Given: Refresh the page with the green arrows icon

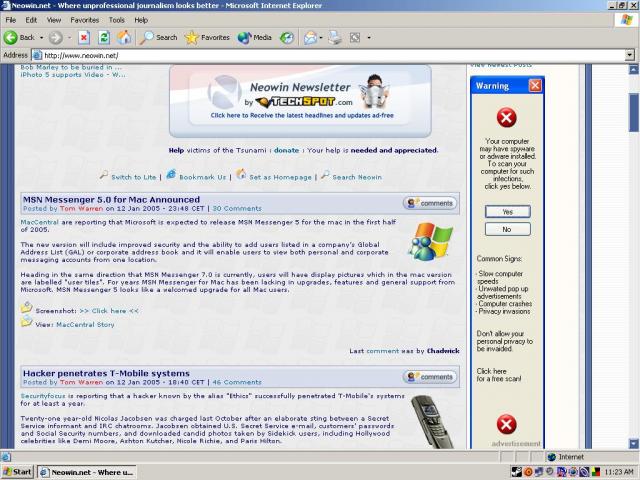Looking at the screenshot, I should (104, 38).
